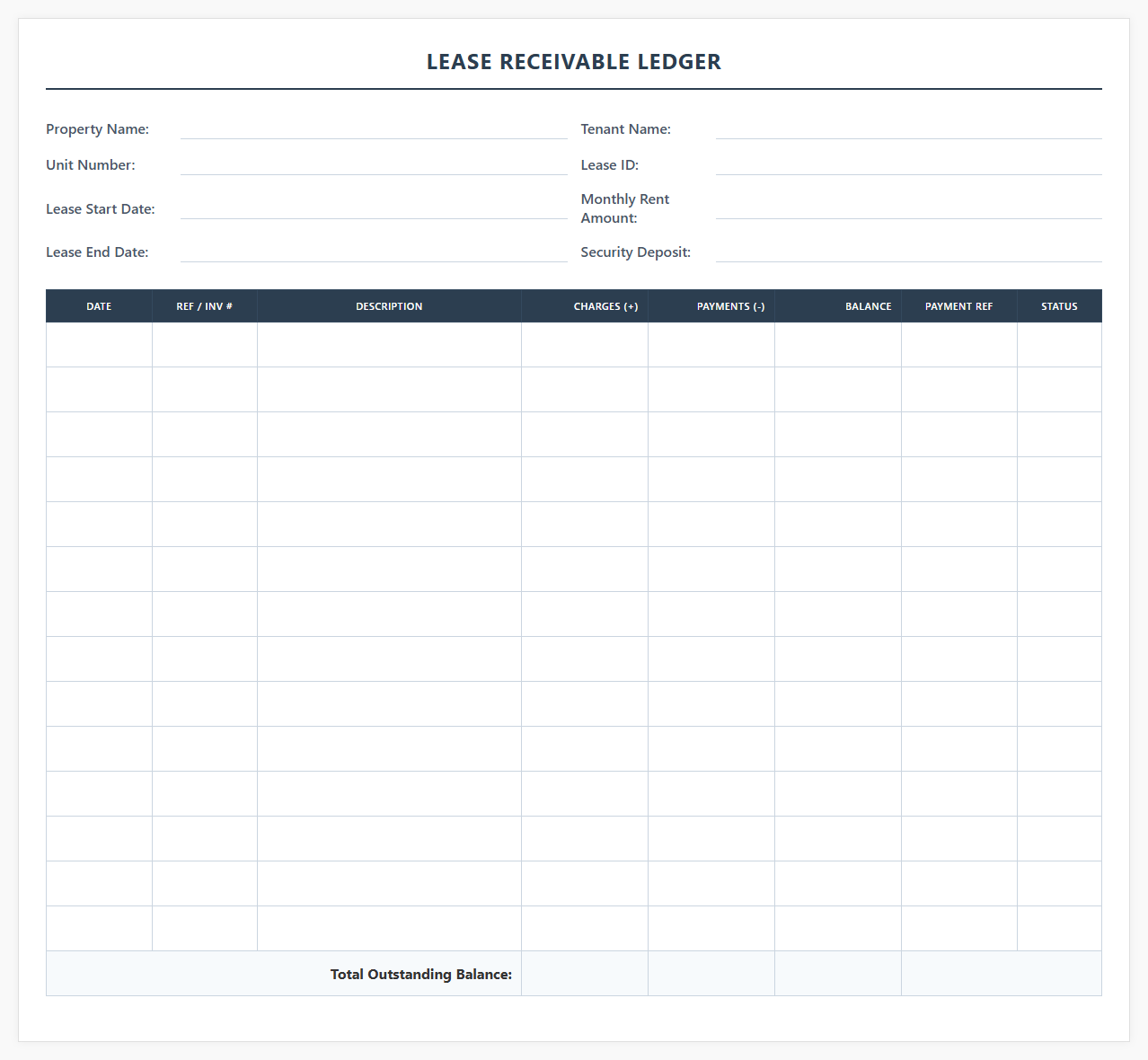Click the Property Name input line
Image resolution: width=1148 pixels, height=1060 pixels.
[x=374, y=129]
